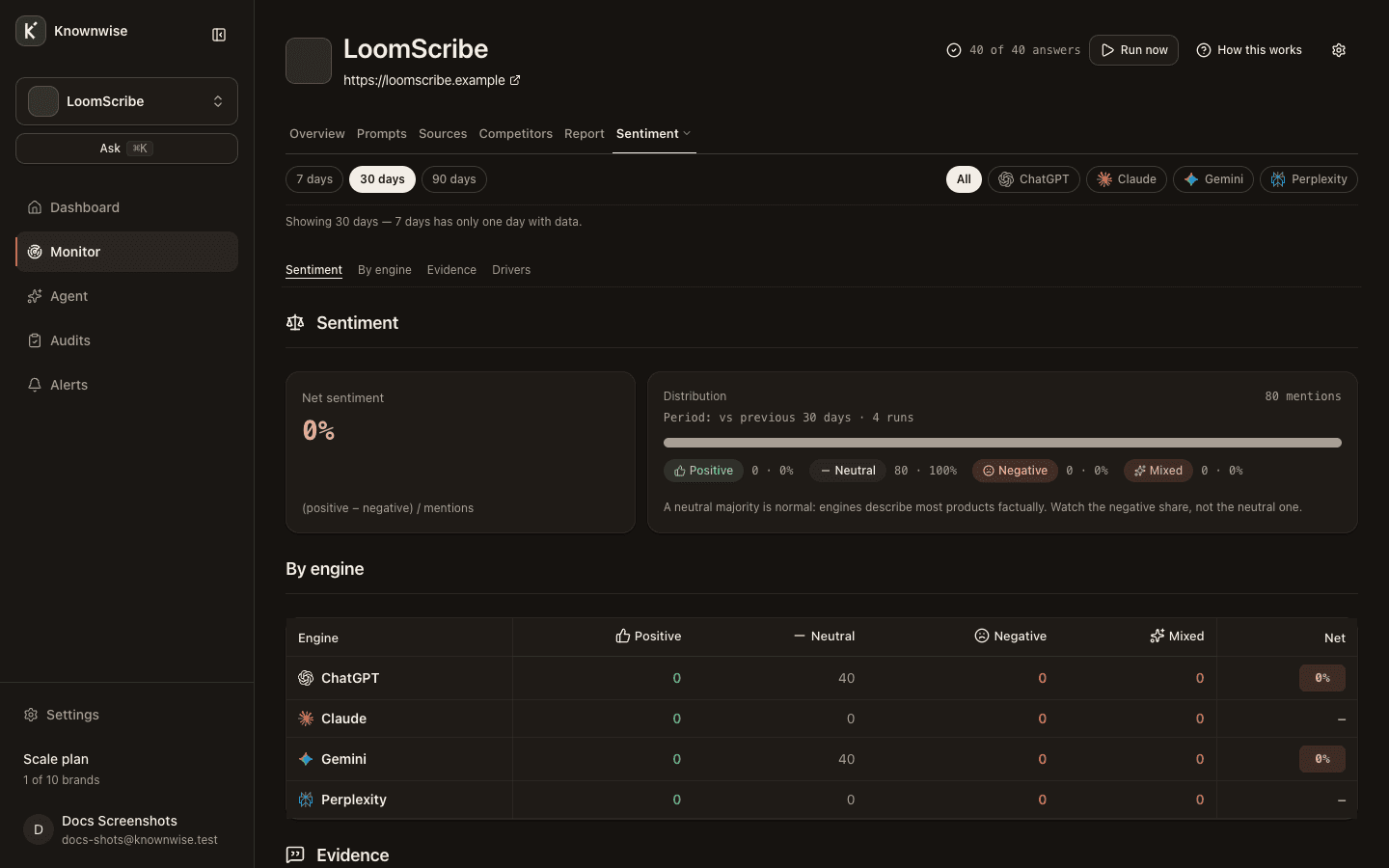Click the scales icon beside the Sentiment heading
The height and width of the screenshot is (868, 1389).
tap(295, 323)
